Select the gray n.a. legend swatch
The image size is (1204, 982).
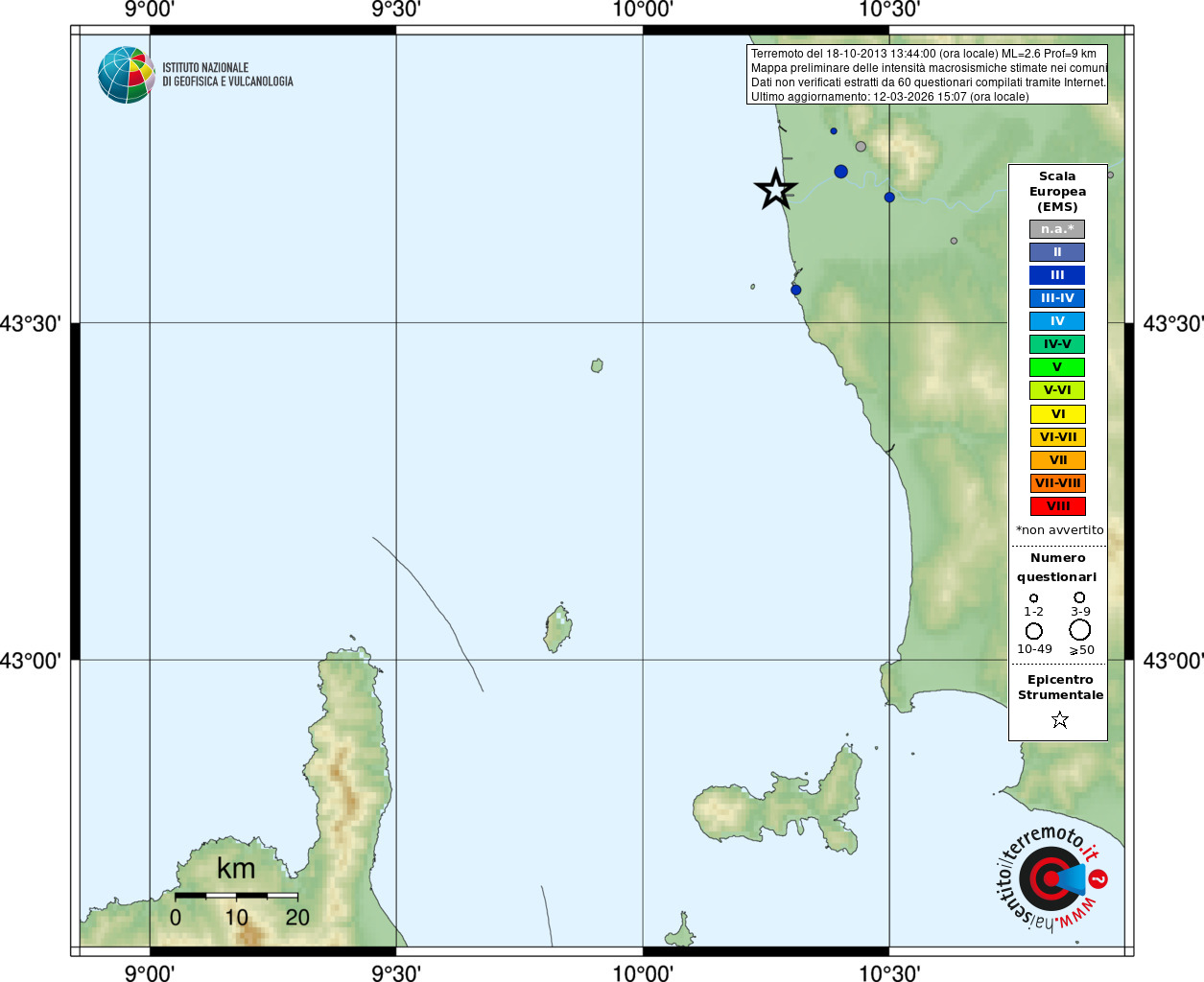click(x=1057, y=229)
